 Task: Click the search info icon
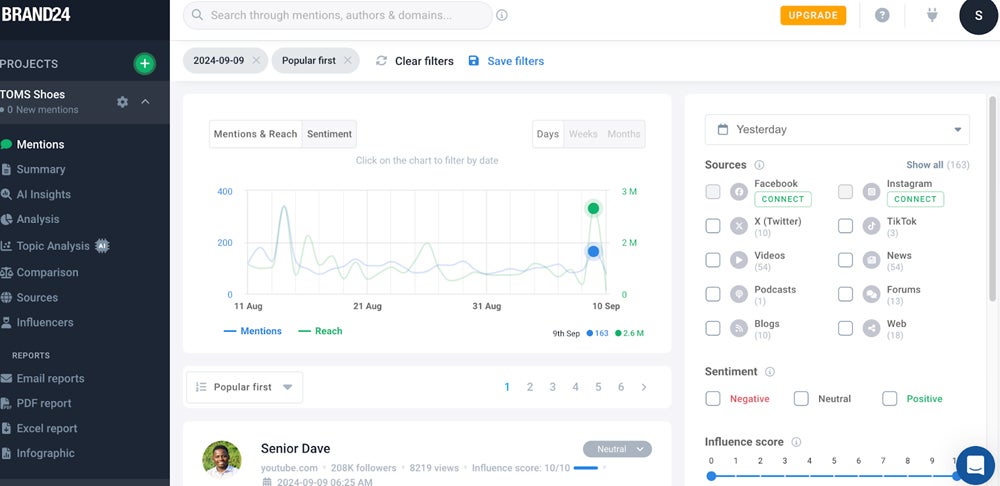pyautogui.click(x=502, y=15)
